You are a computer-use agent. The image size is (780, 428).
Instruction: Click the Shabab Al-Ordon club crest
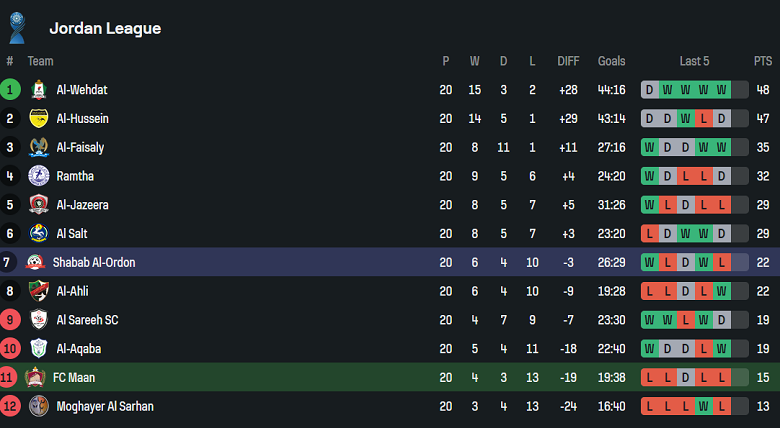click(x=35, y=263)
